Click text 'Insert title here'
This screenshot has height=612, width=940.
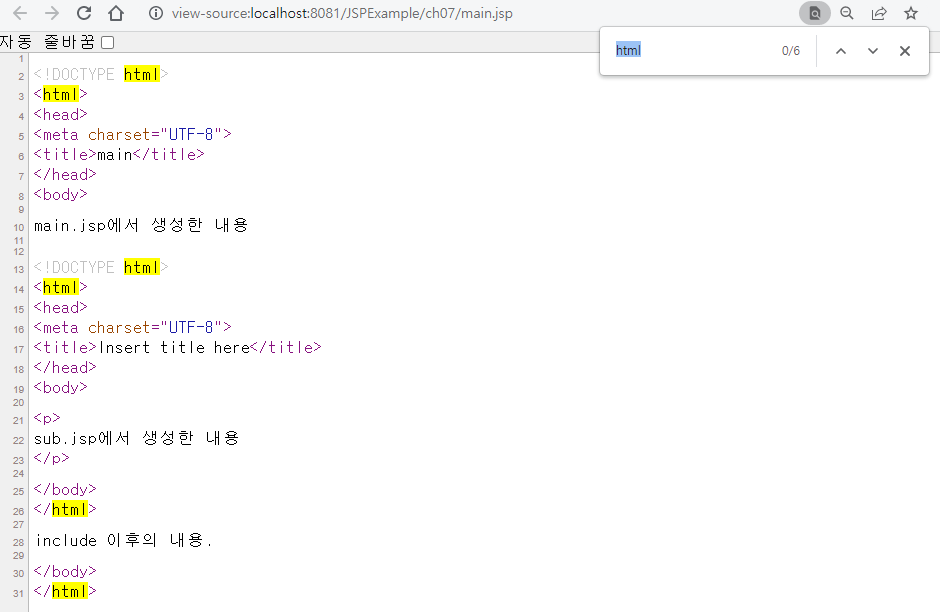[x=174, y=348]
